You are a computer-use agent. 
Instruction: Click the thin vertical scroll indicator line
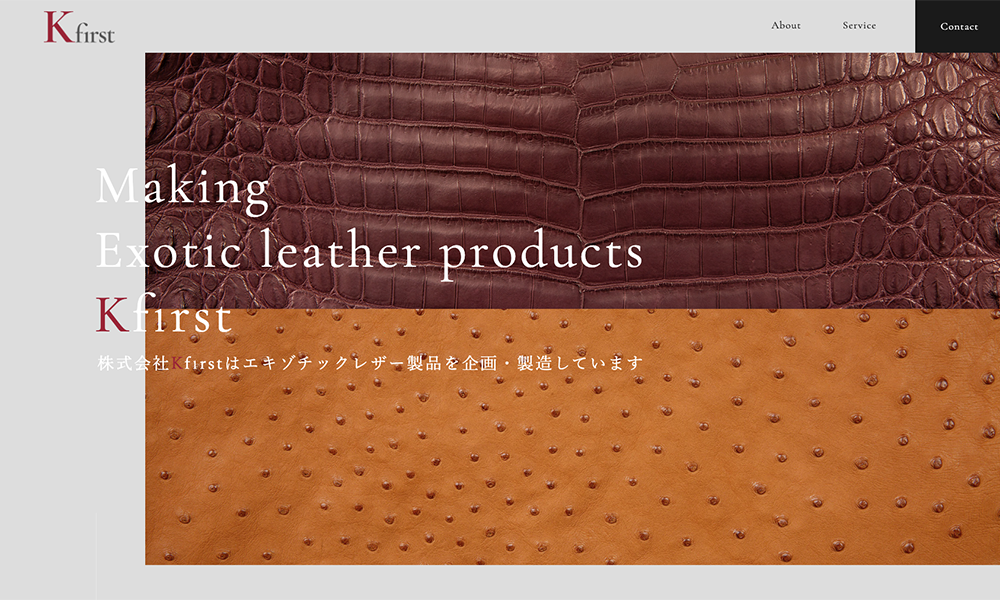(96, 555)
